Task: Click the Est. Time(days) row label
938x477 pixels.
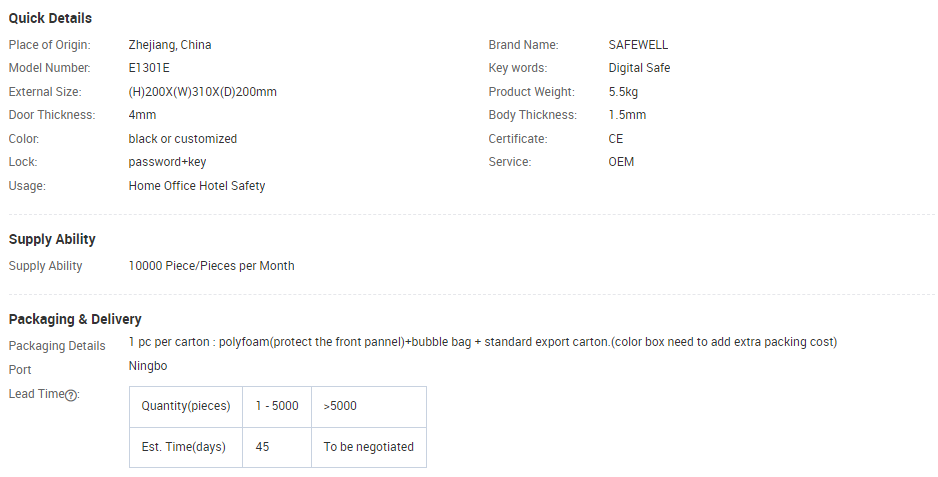Action: (x=186, y=447)
